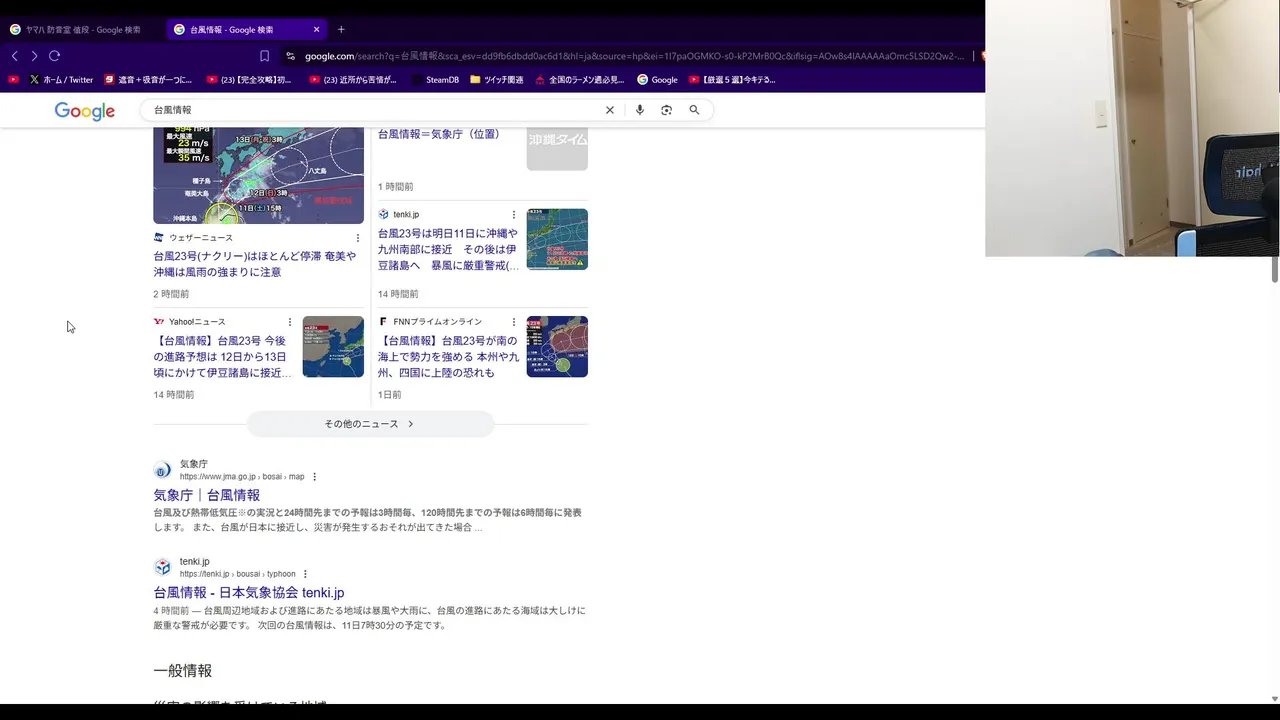This screenshot has height=720, width=1280.
Task: Bookmark this page with the bookmark icon
Action: coord(264,56)
